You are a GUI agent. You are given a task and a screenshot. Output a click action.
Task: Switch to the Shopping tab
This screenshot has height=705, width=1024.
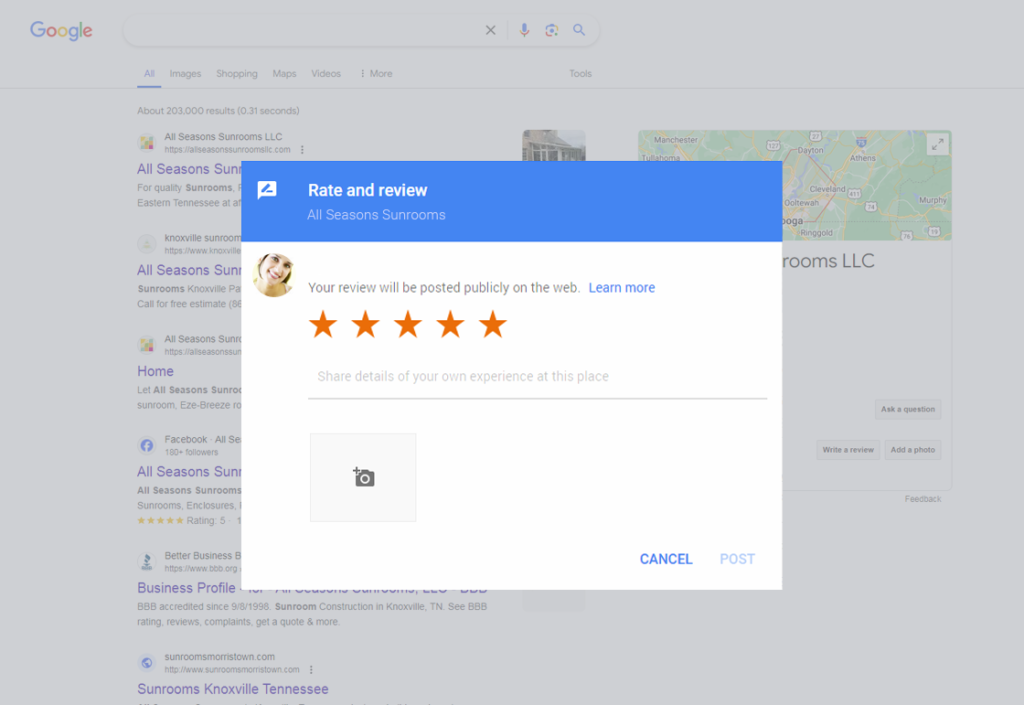(x=237, y=74)
